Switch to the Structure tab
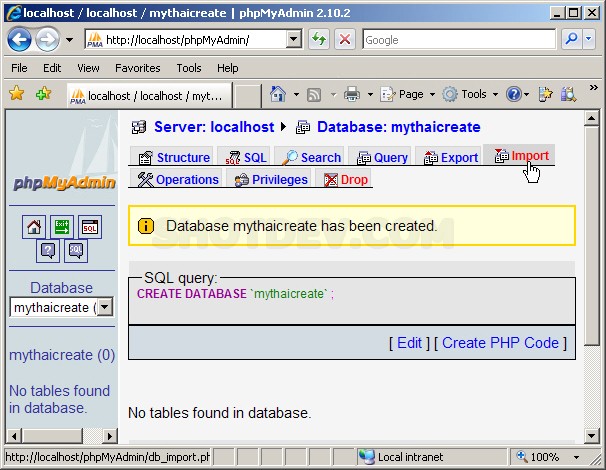This screenshot has width=606, height=470. click(x=174, y=157)
